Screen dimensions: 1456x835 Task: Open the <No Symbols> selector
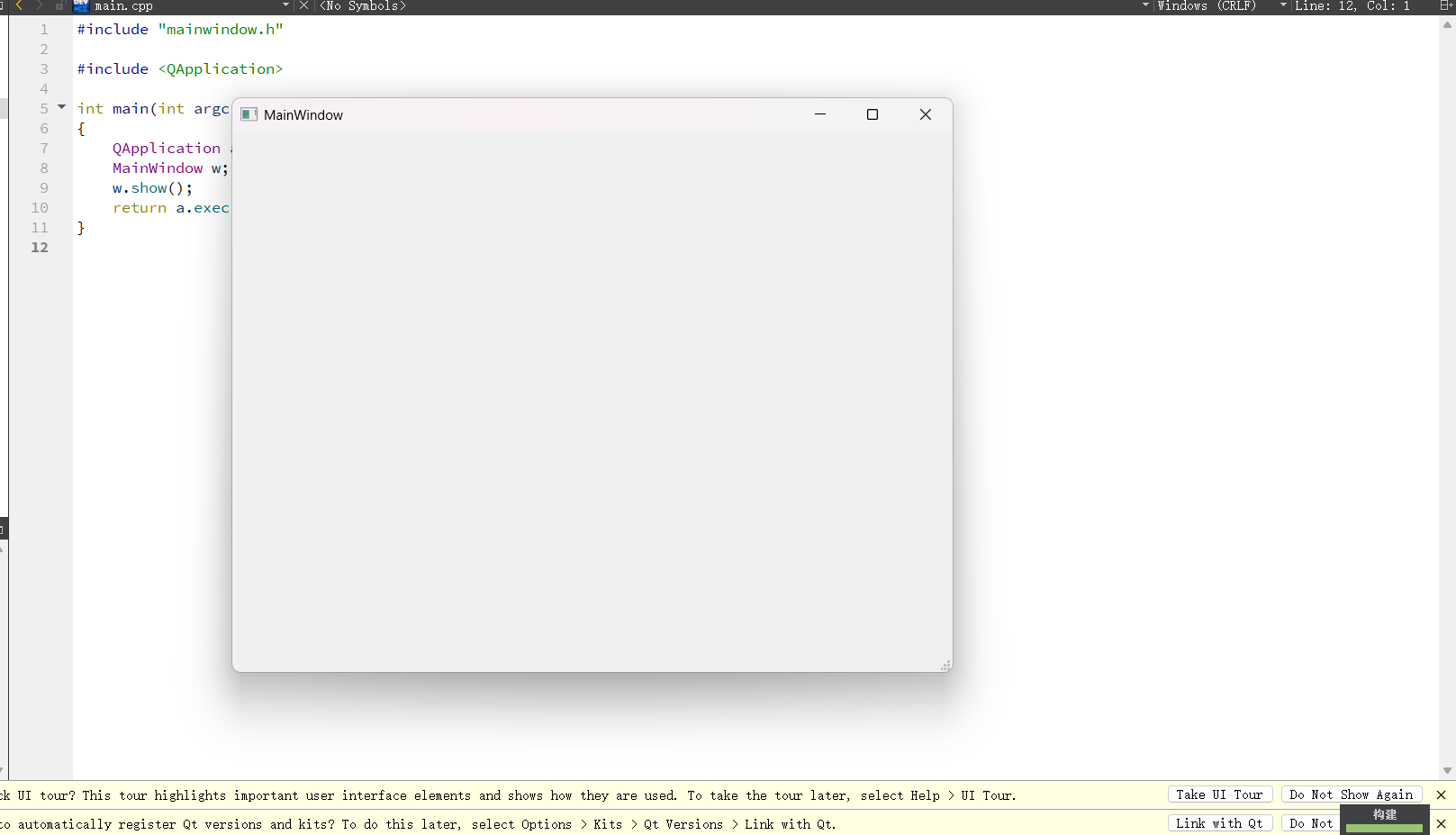click(x=363, y=5)
